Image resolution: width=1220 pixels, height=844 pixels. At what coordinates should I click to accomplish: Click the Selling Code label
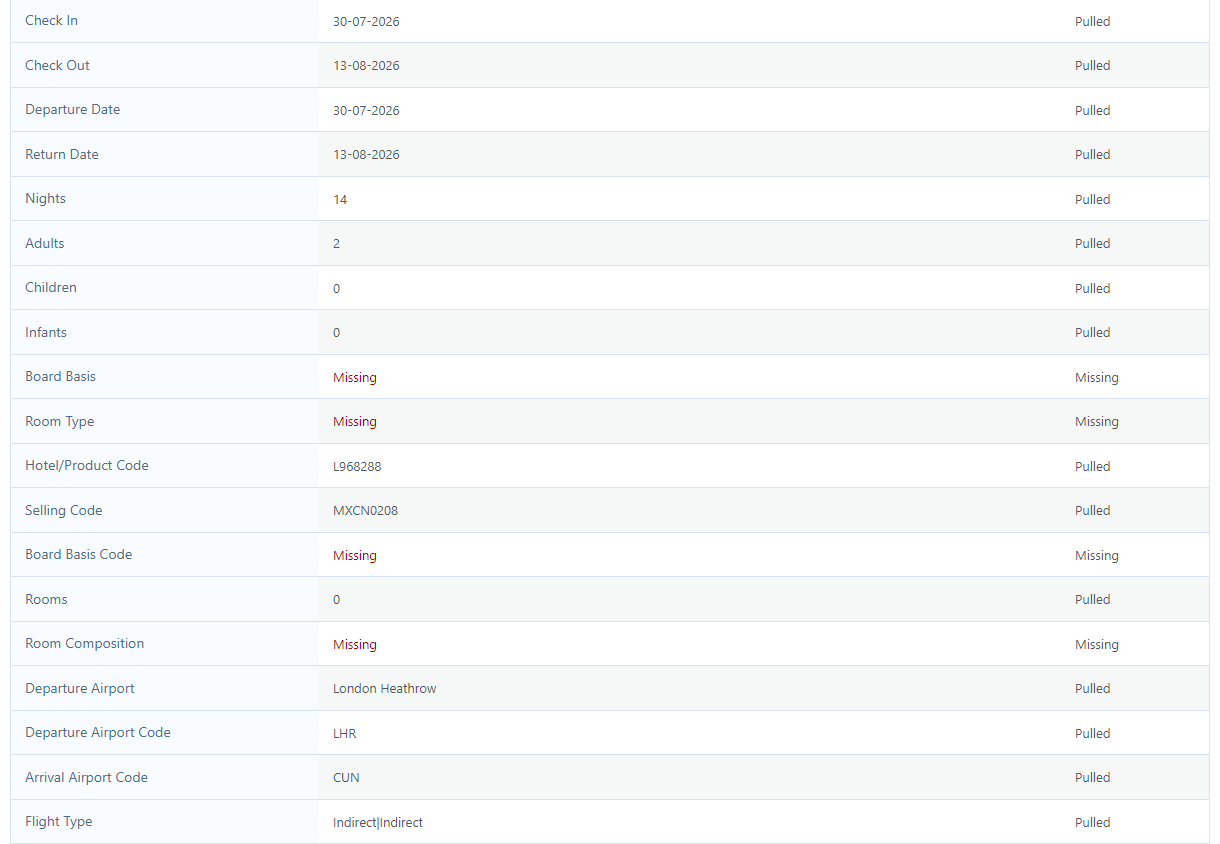(x=63, y=511)
